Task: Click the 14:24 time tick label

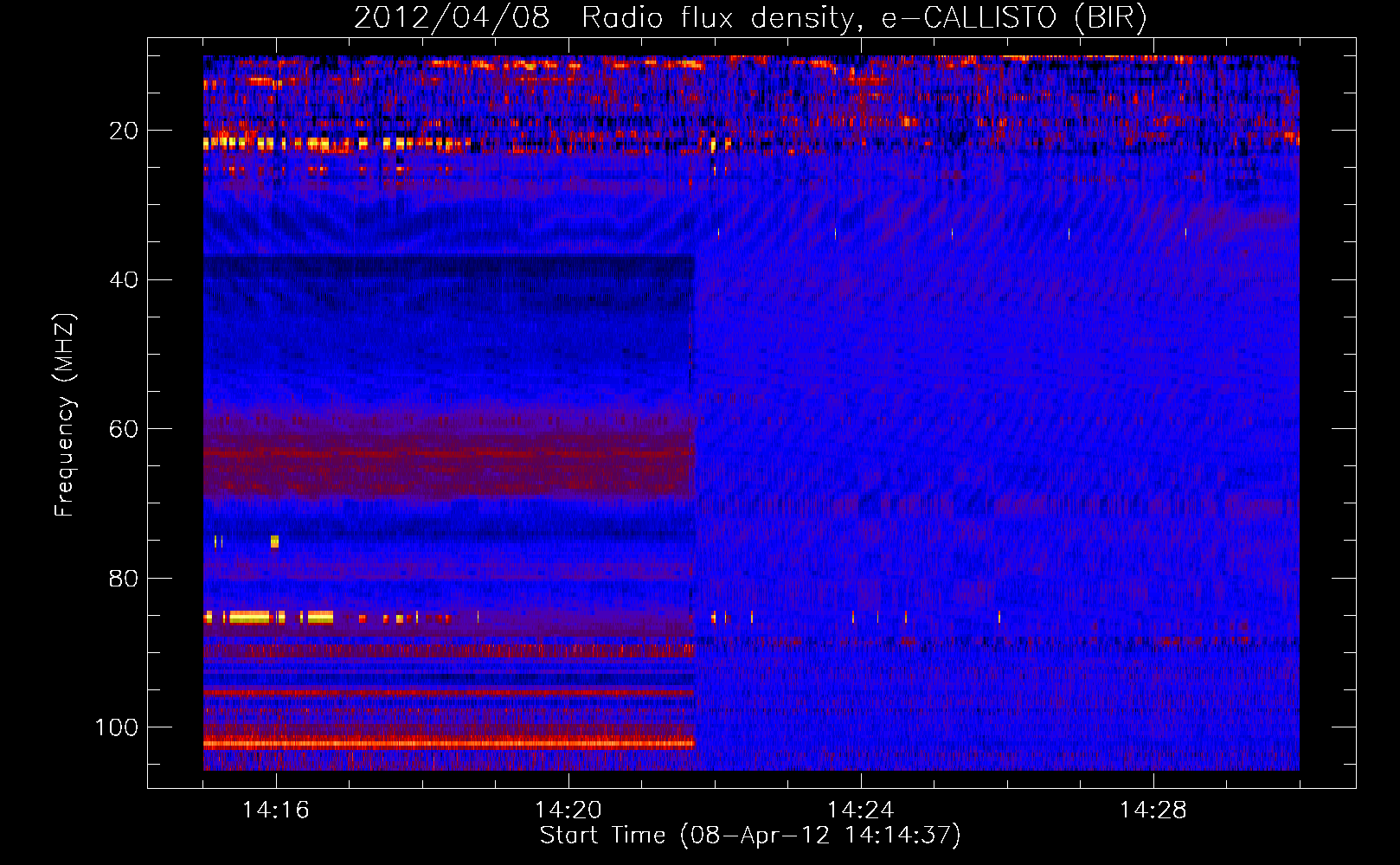Action: click(x=861, y=811)
